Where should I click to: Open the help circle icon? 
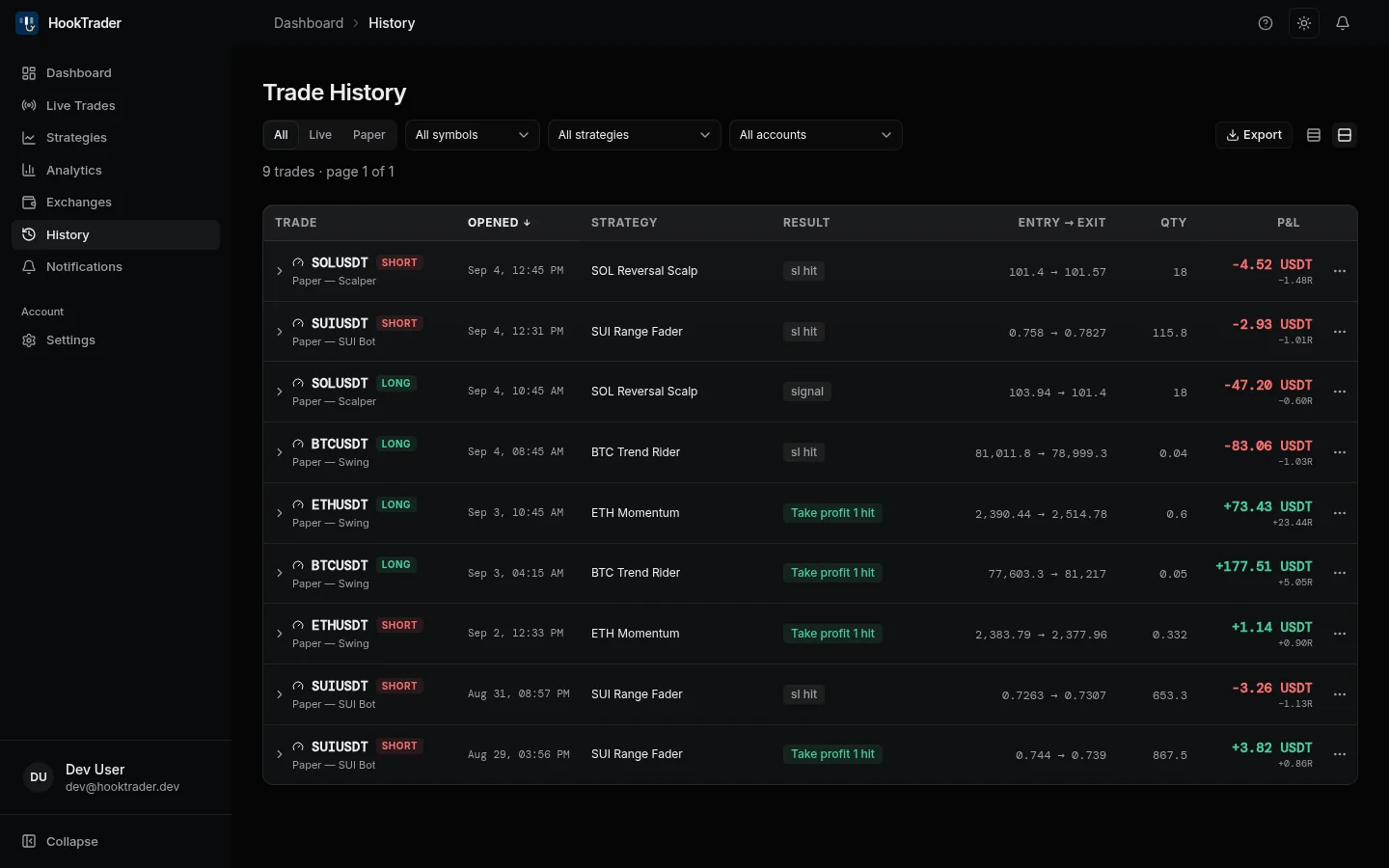[1266, 23]
